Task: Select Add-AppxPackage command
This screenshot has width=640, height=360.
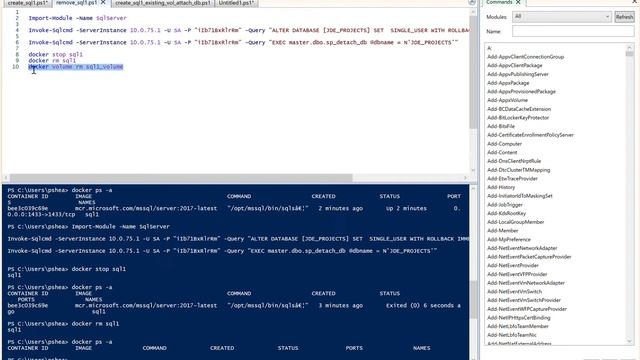Action: [x=508, y=83]
